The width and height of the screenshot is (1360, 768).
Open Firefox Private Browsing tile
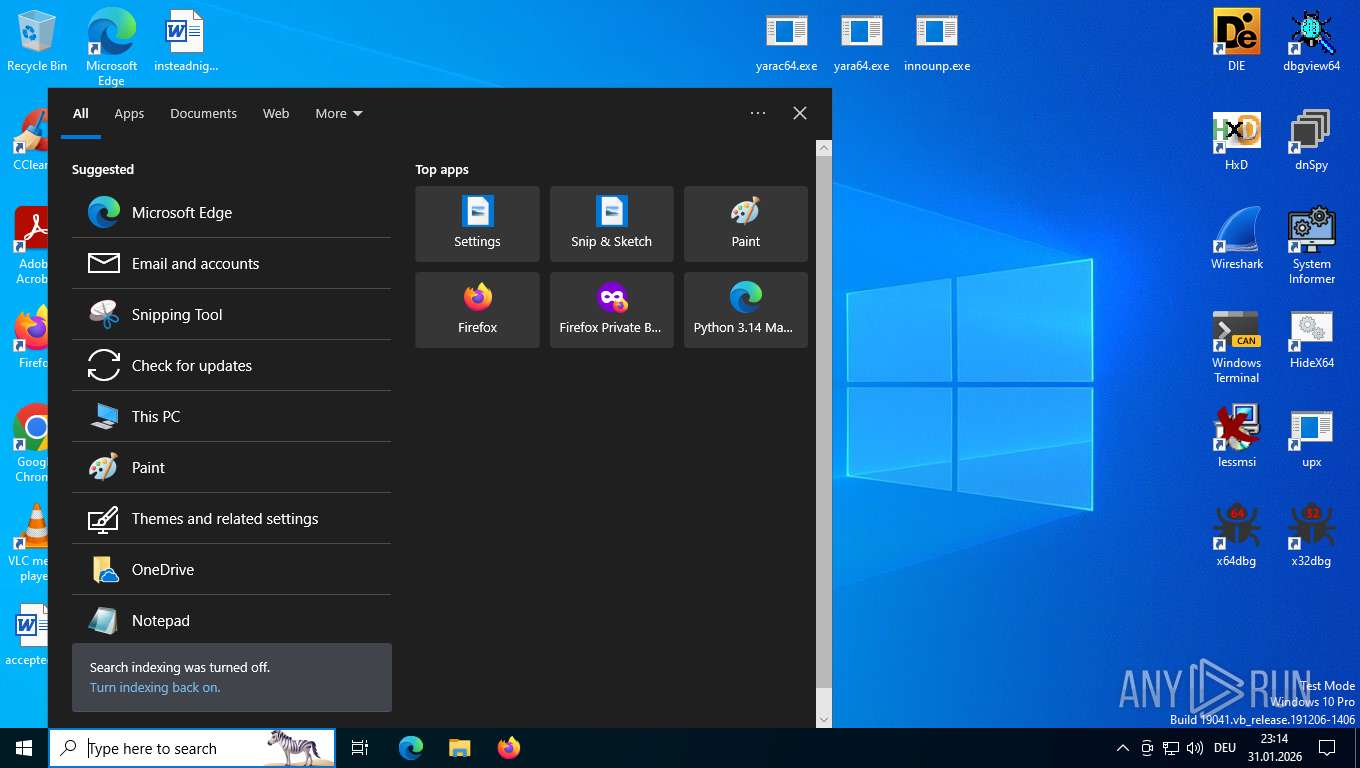[612, 310]
